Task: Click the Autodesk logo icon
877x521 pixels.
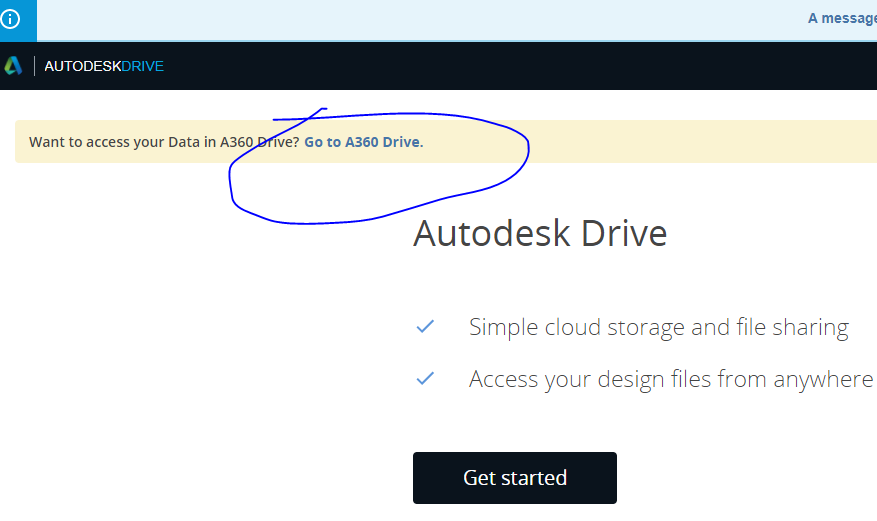Action: 13,66
